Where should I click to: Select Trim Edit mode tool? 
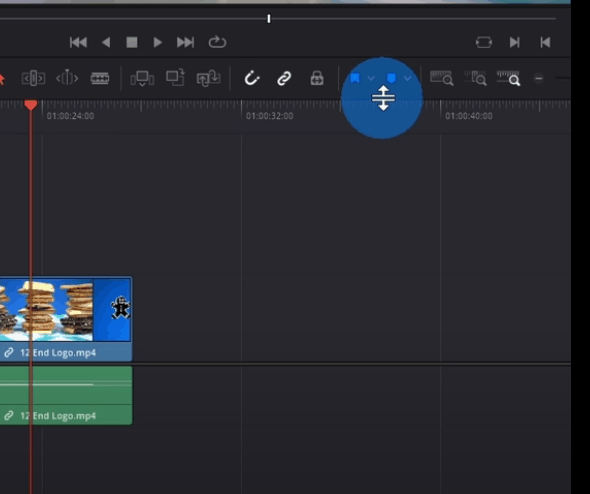[33, 78]
